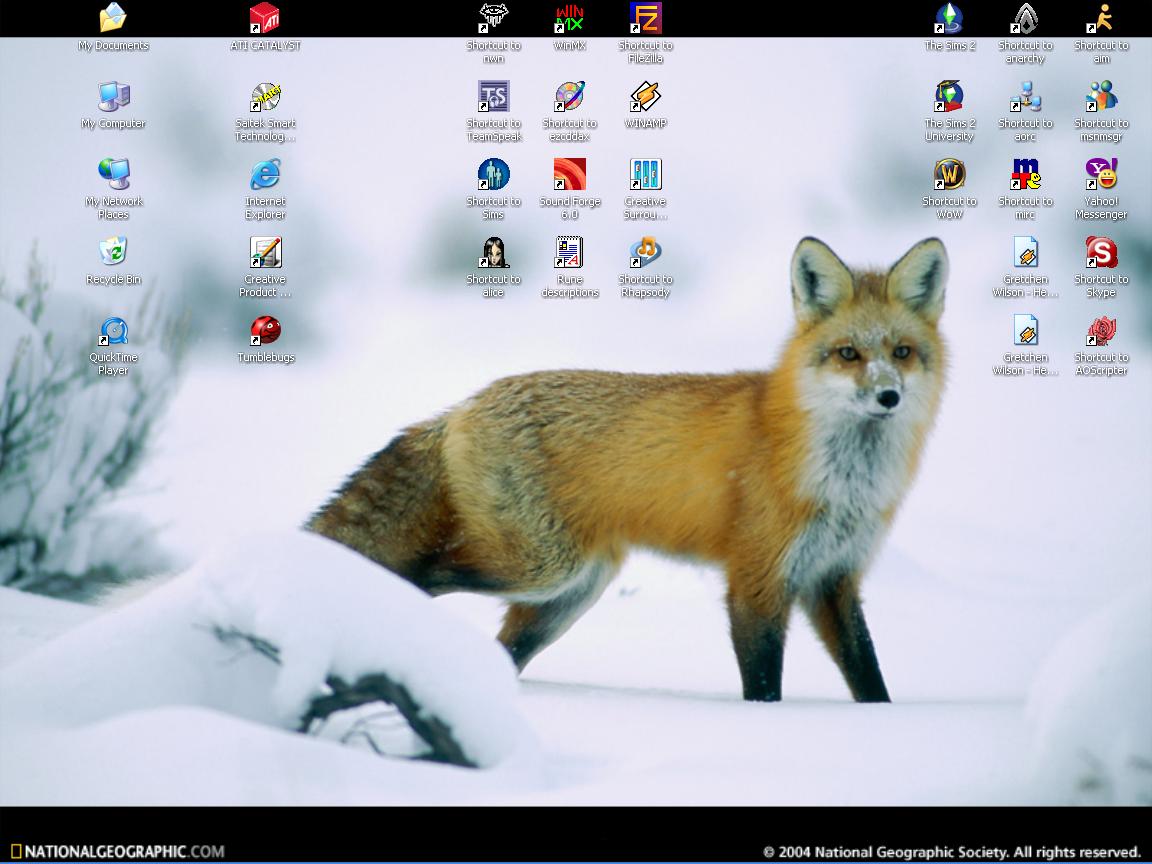Open the Rune descriptions document
Screen dimensions: 1152x864
pyautogui.click(x=569, y=253)
